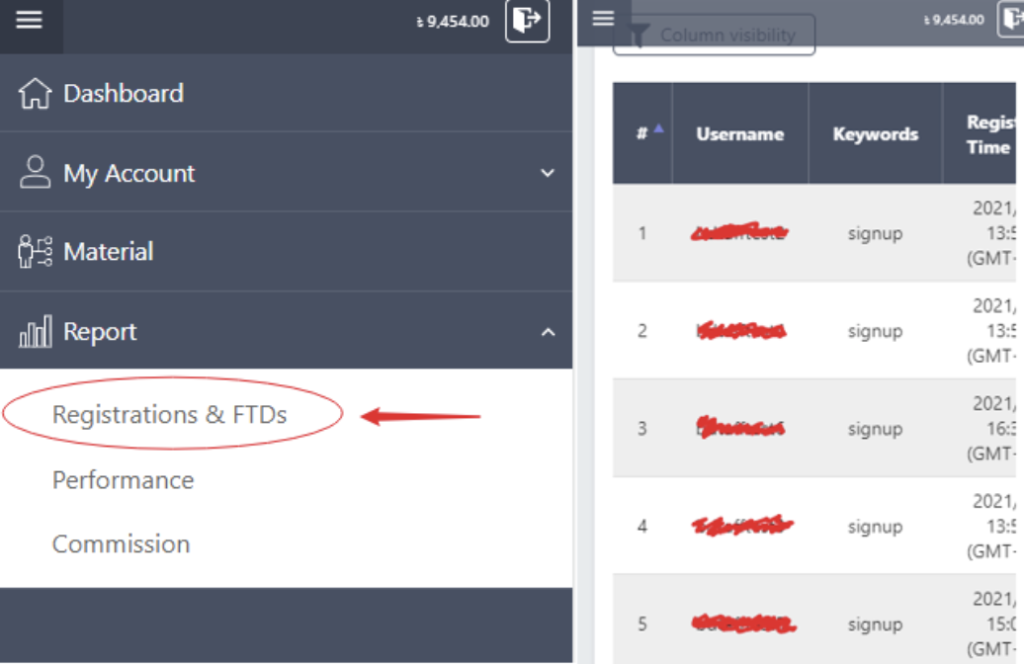Click the Material hierarchy icon
This screenshot has width=1024, height=664.
click(35, 251)
